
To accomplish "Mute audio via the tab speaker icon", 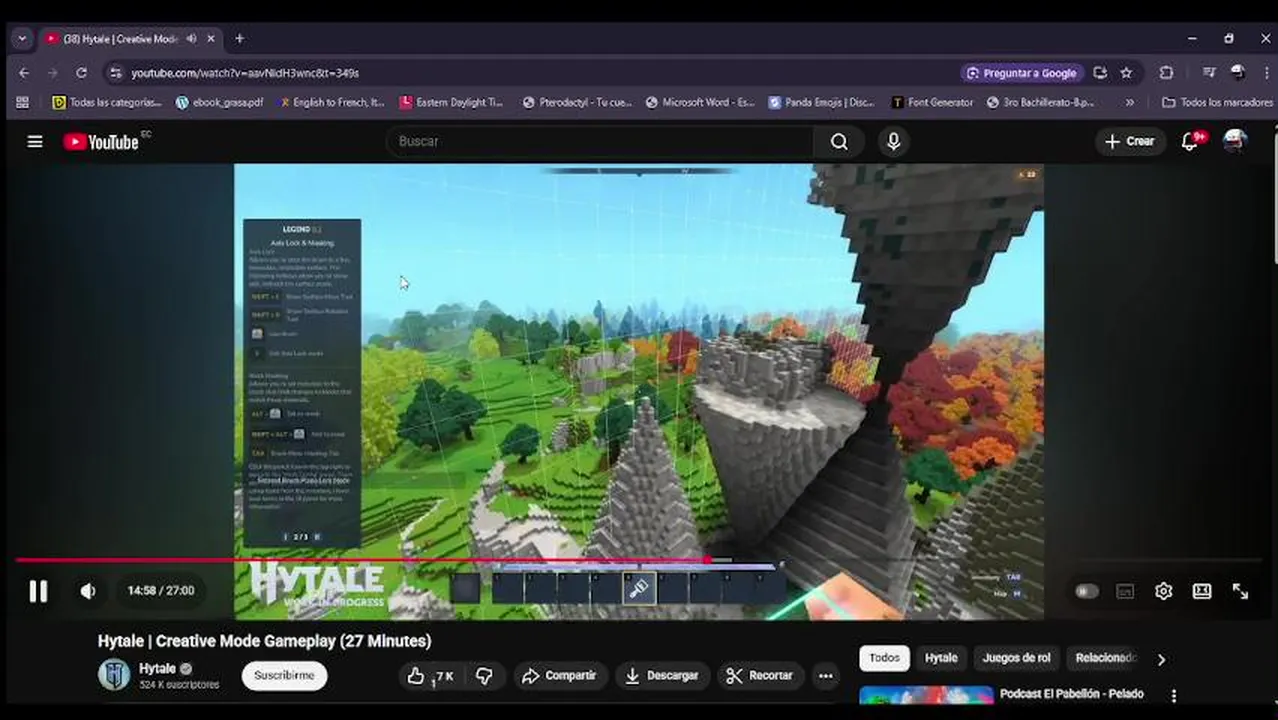I will 191,38.
